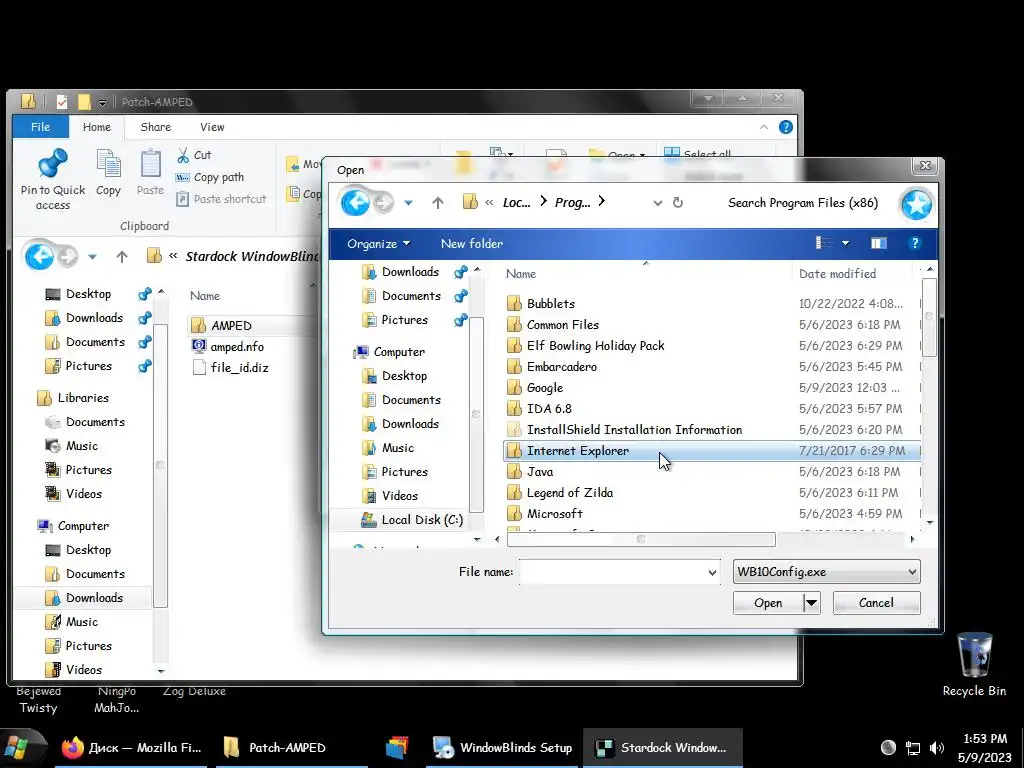This screenshot has width=1024, height=768.
Task: Select Videos in Open dialog navigation pane
Action: click(x=390, y=496)
